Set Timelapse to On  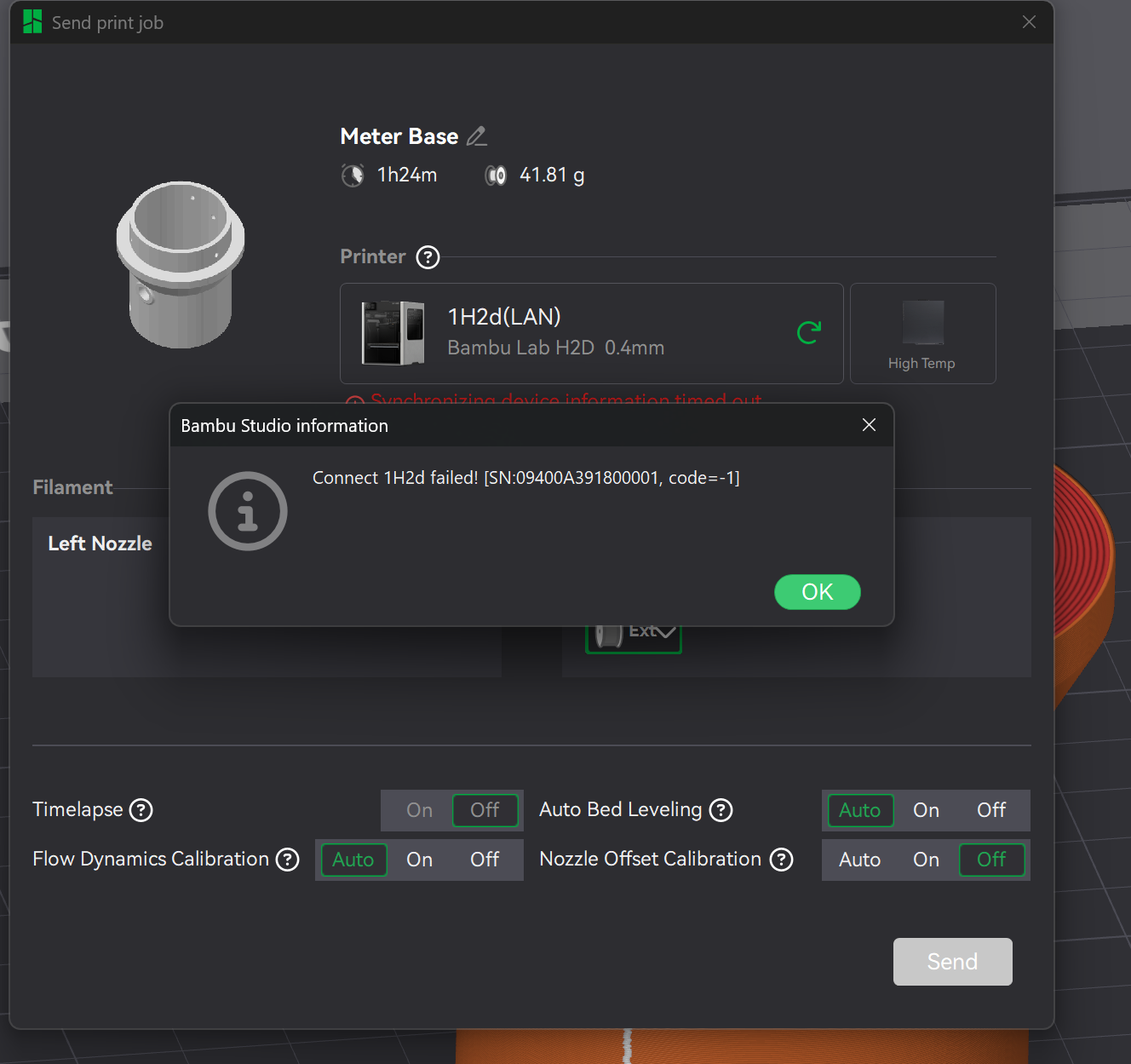[x=419, y=810]
